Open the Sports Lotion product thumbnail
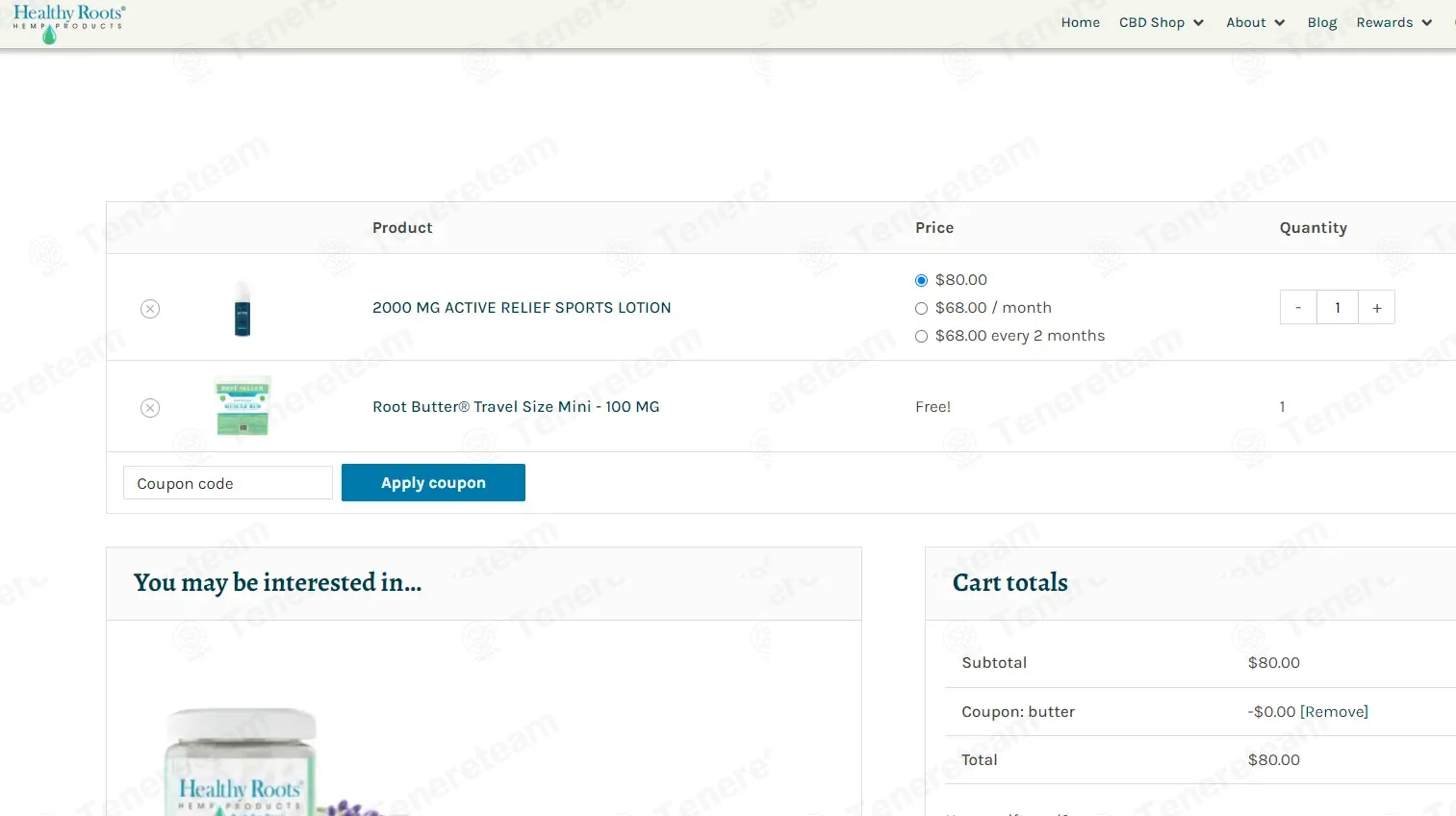This screenshot has width=1456, height=816. [243, 308]
